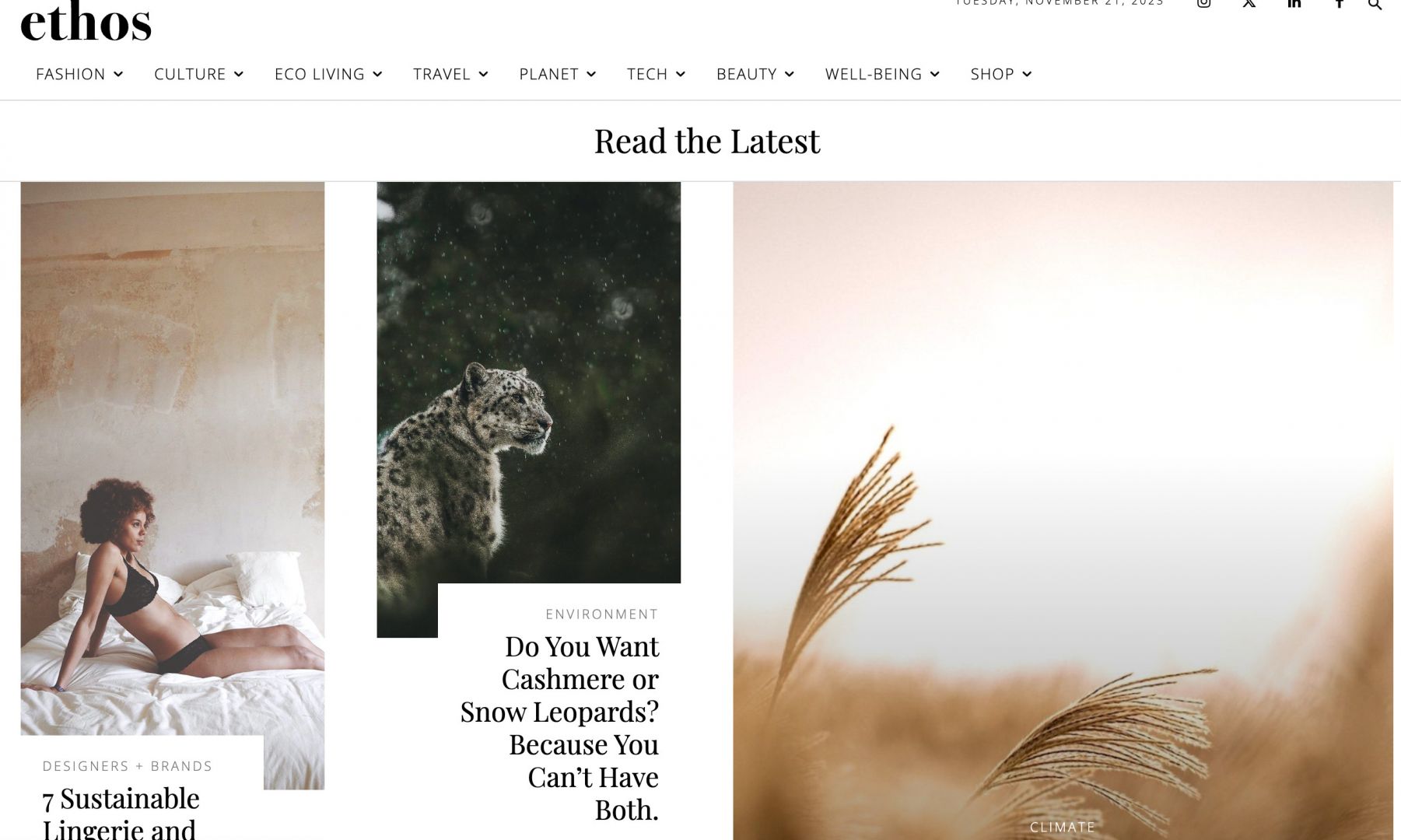1401x840 pixels.
Task: Open the Environment category link
Action: pos(601,614)
